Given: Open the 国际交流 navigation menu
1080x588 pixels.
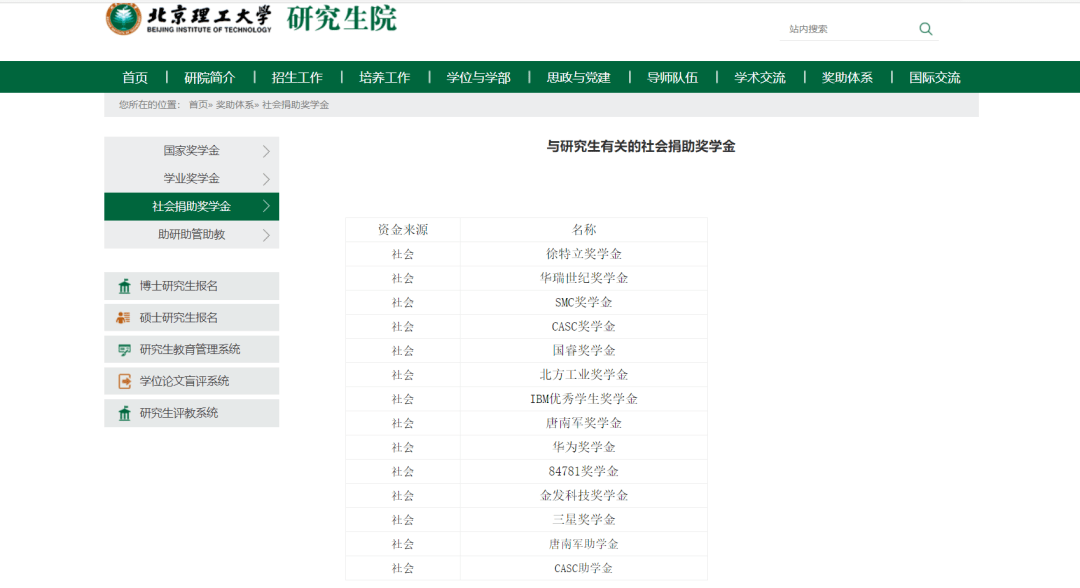Looking at the screenshot, I should (x=933, y=76).
